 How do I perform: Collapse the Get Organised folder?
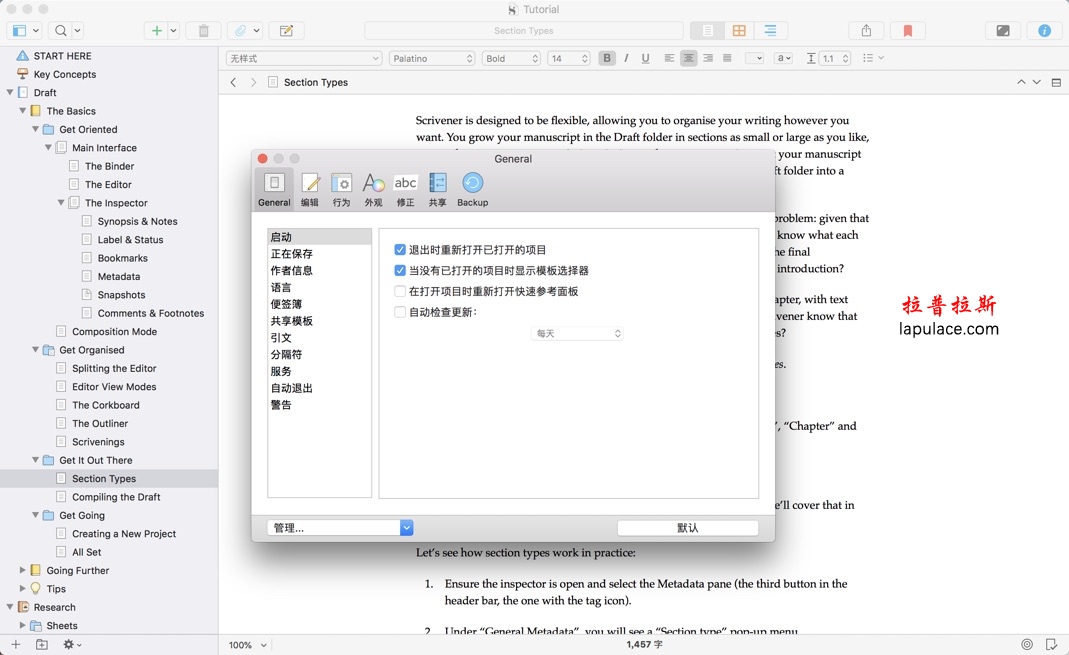35,350
